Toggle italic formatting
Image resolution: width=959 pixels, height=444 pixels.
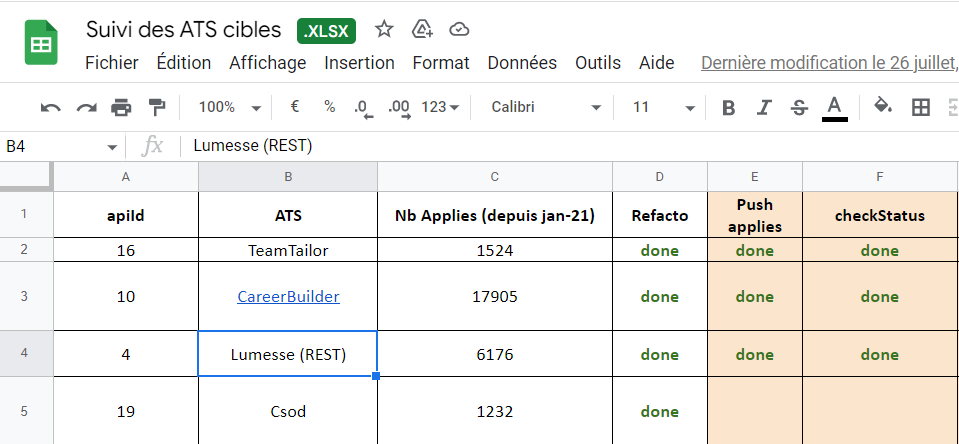point(763,108)
